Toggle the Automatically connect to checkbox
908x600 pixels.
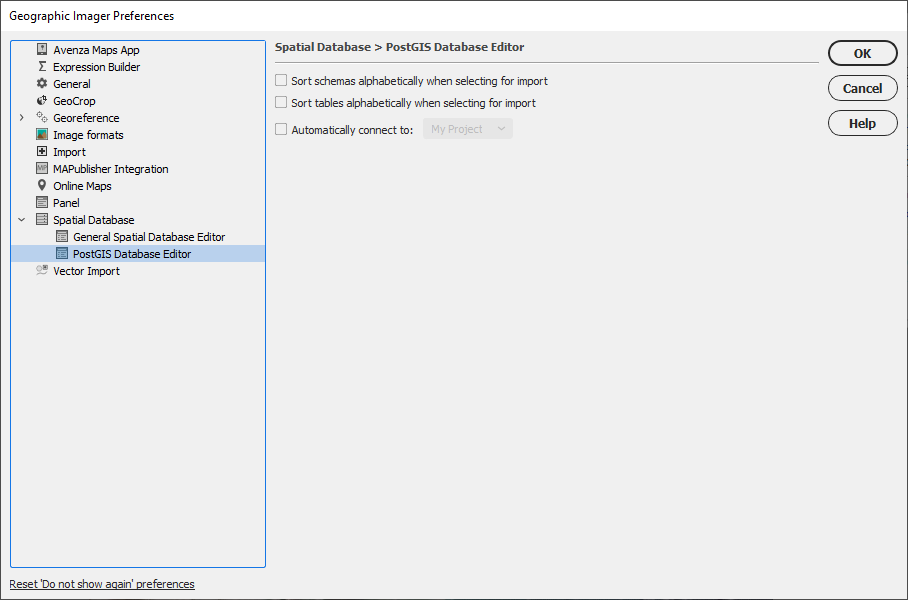[281, 129]
